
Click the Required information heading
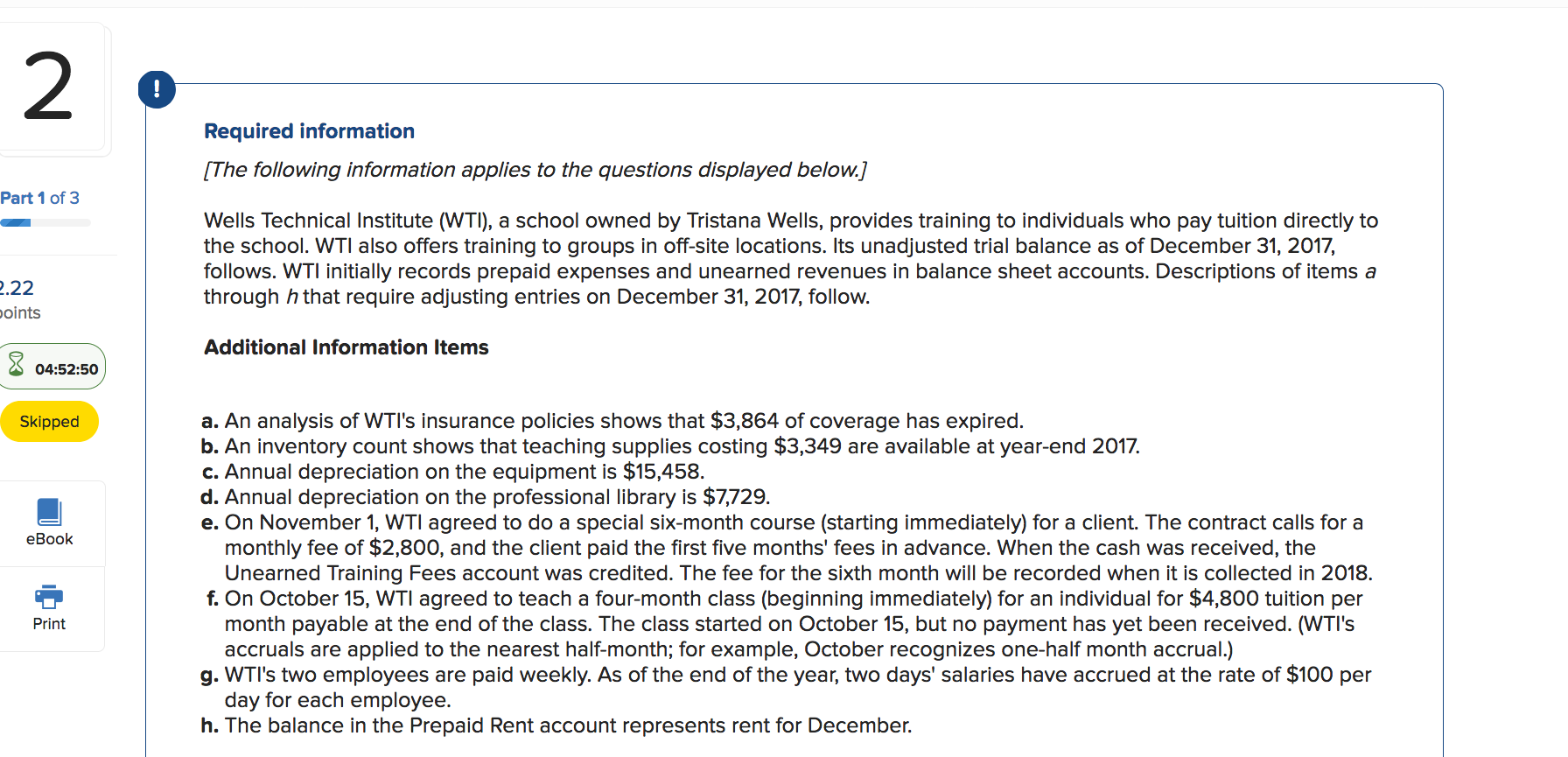pyautogui.click(x=309, y=131)
